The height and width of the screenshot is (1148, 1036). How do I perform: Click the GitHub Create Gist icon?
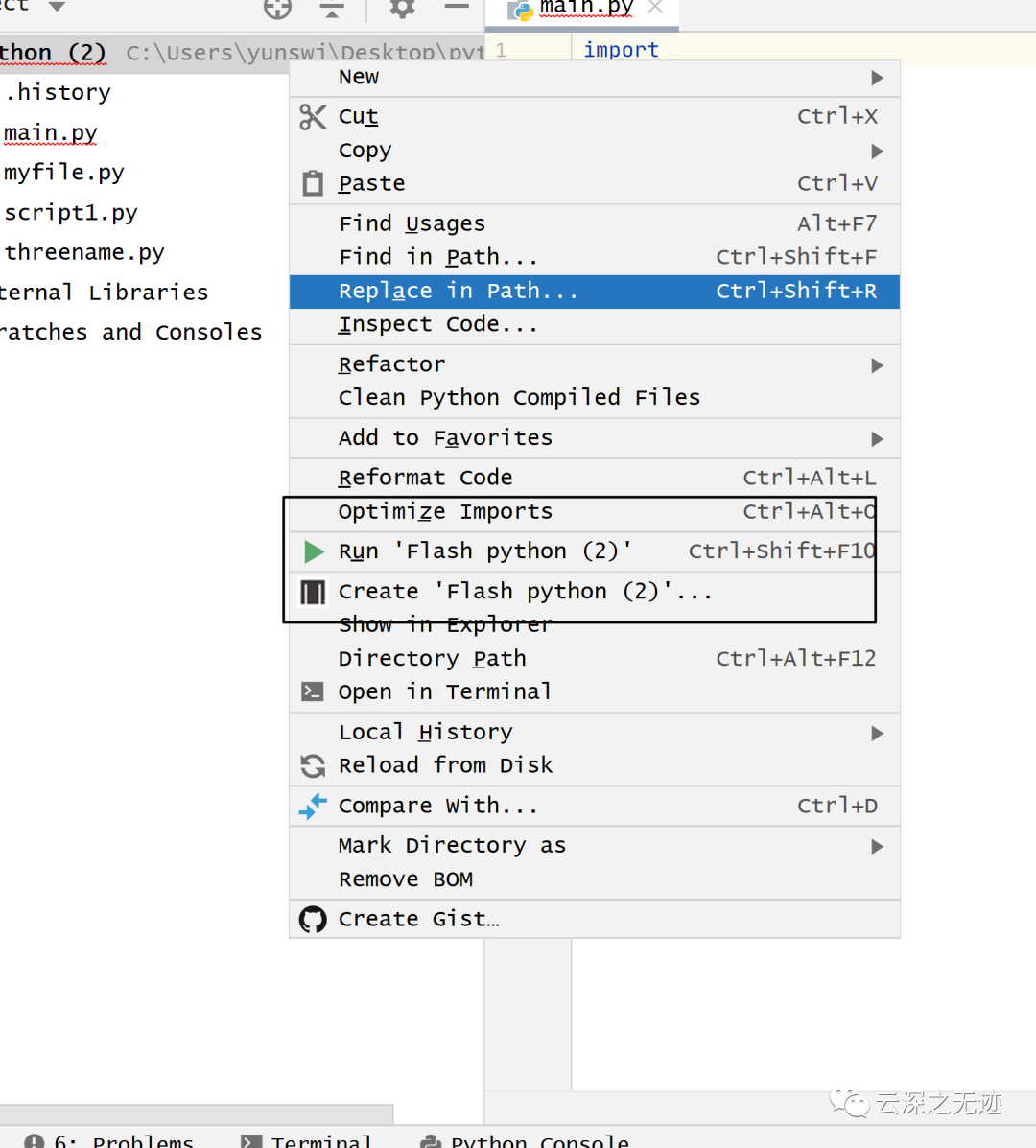pyautogui.click(x=313, y=919)
